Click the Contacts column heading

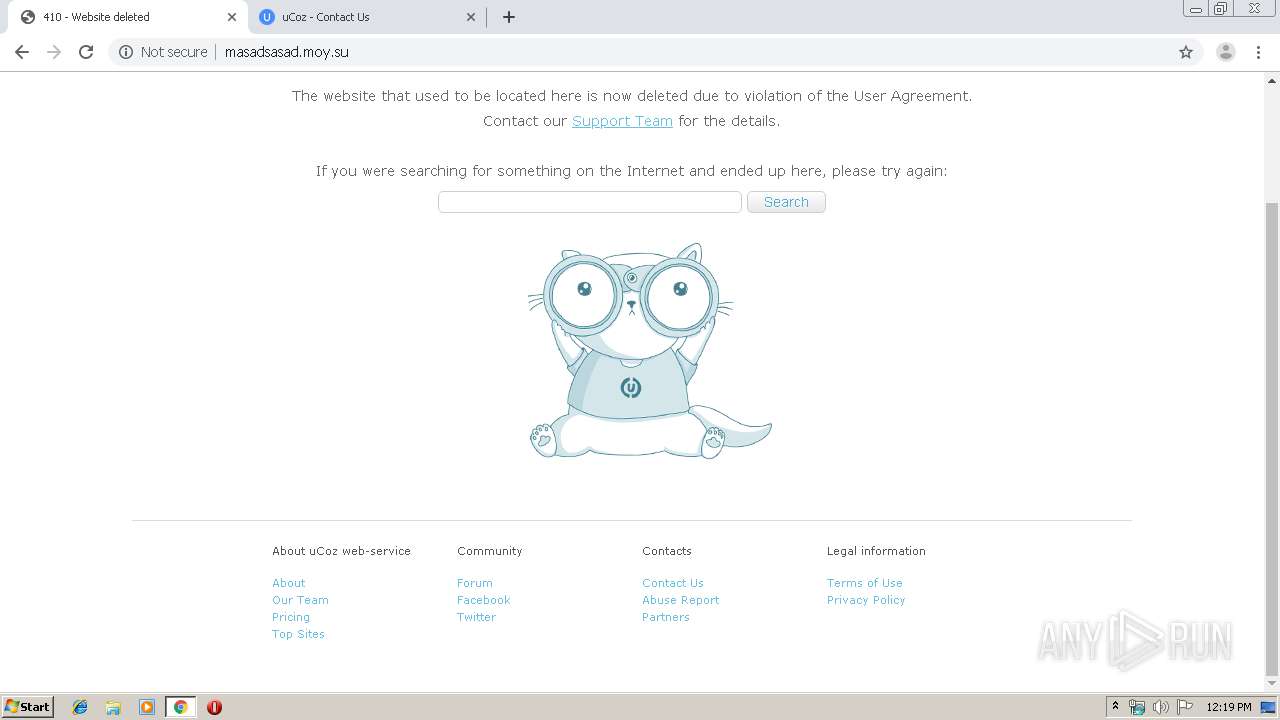667,551
